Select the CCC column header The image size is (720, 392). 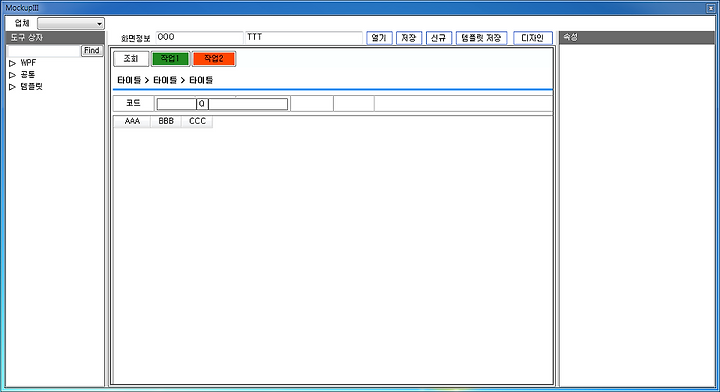(197, 121)
